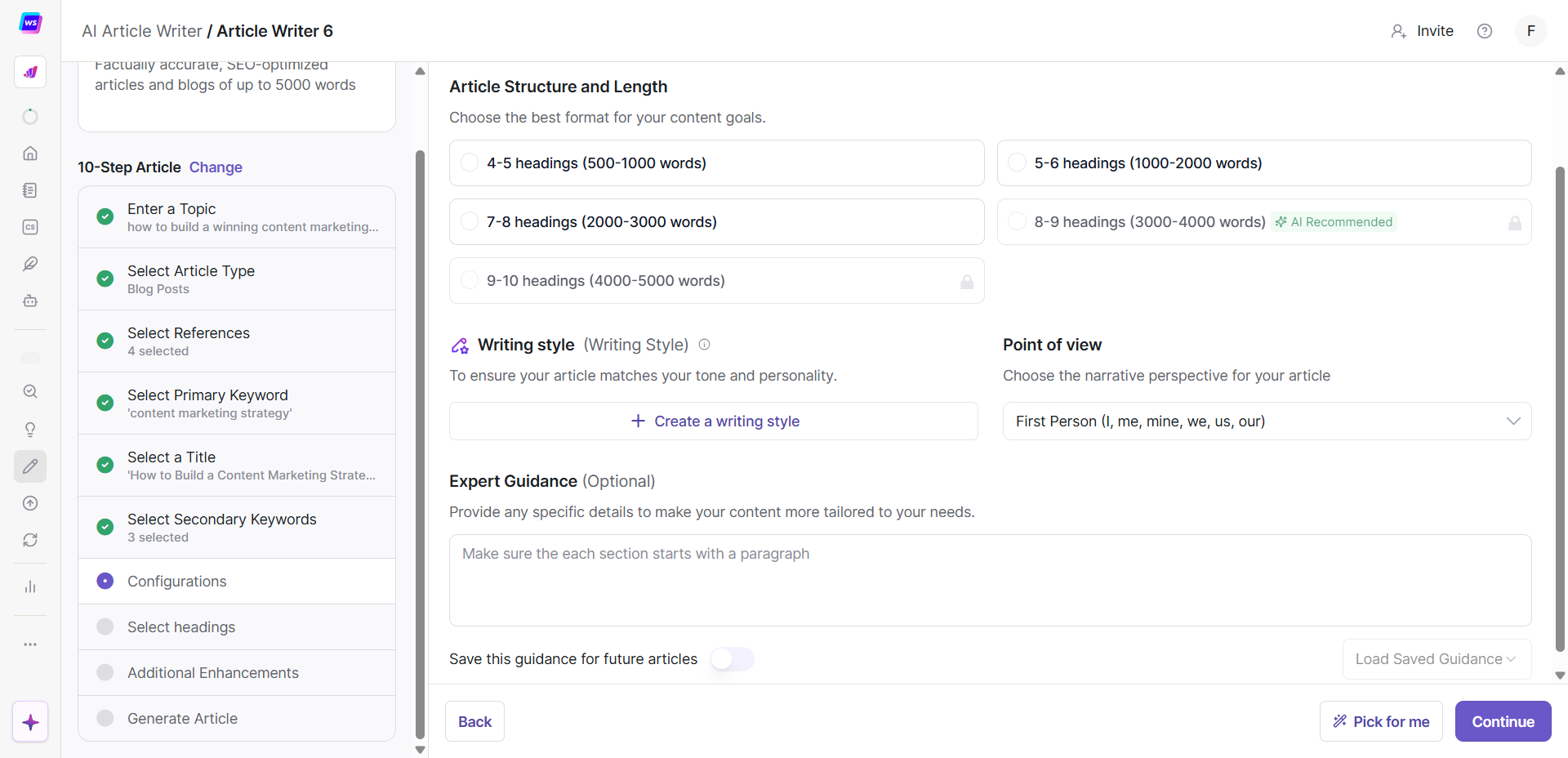The image size is (1568, 758).
Task: Click the search magnifier sidebar icon
Action: [x=30, y=392]
